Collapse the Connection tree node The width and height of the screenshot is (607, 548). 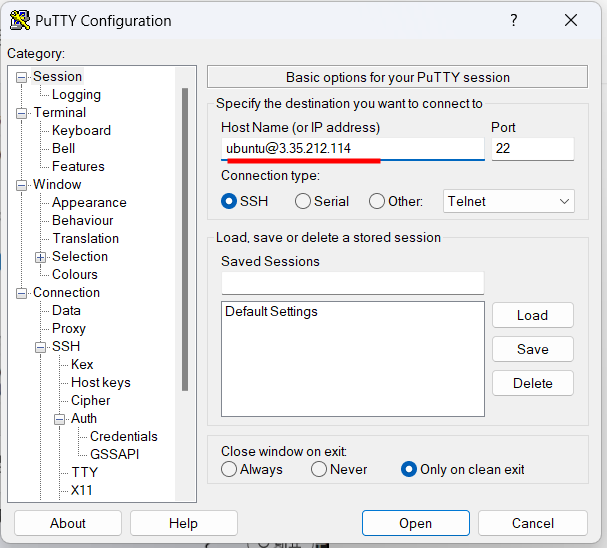pyautogui.click(x=21, y=293)
